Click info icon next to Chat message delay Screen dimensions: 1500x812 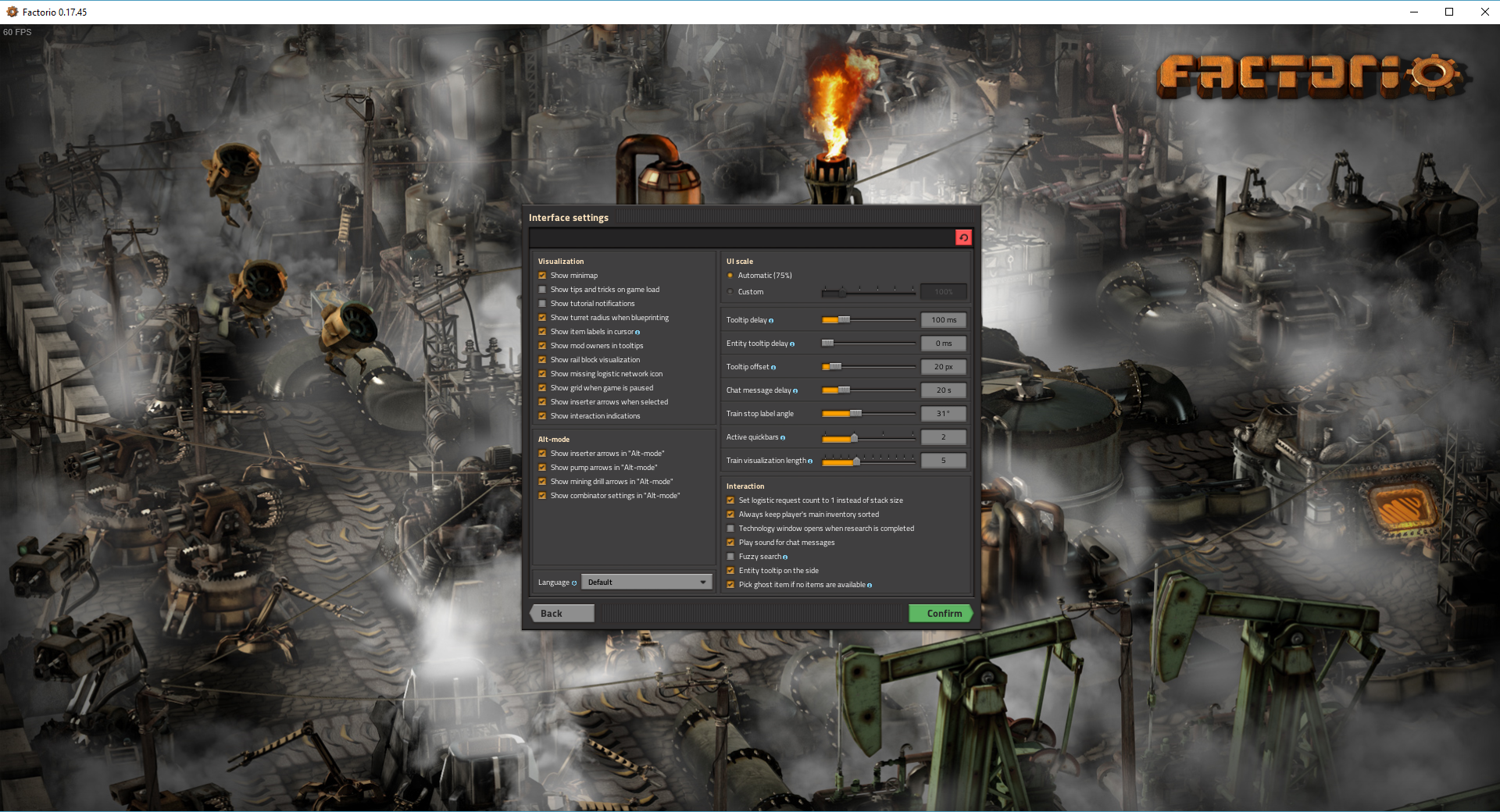795,391
